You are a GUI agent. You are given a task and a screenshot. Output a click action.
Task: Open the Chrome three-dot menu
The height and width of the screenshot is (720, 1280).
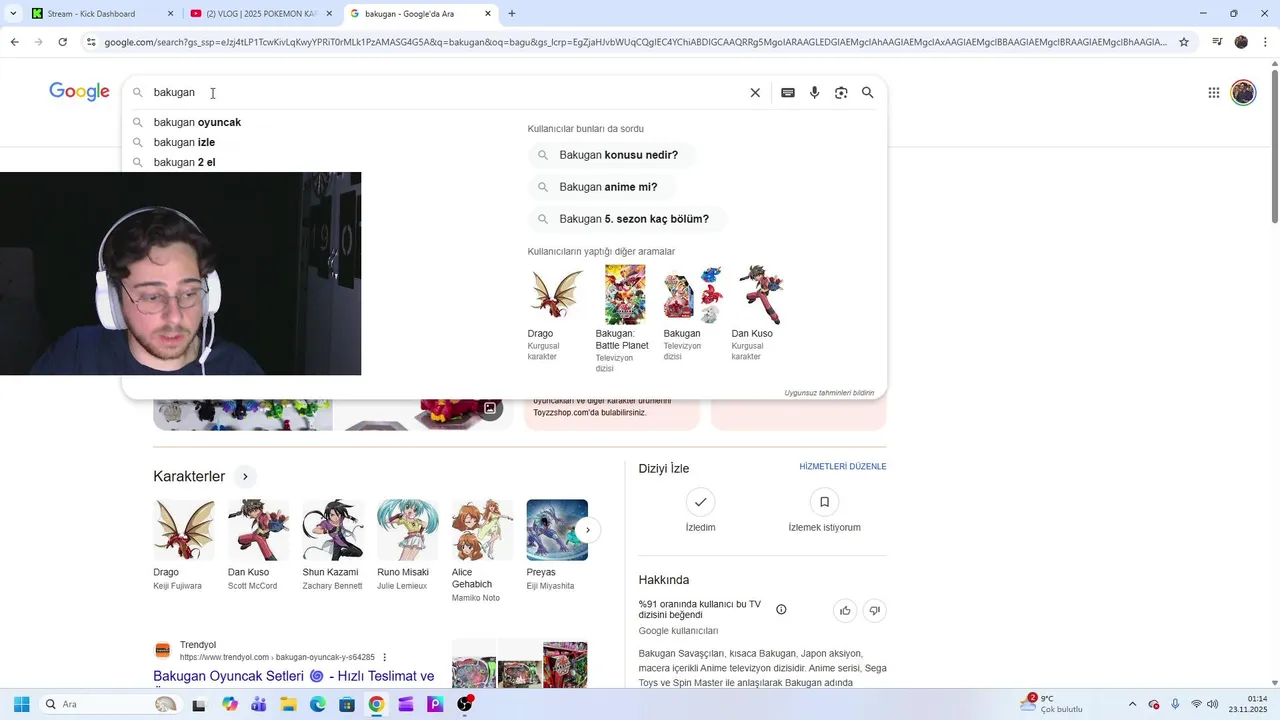coord(1265,42)
